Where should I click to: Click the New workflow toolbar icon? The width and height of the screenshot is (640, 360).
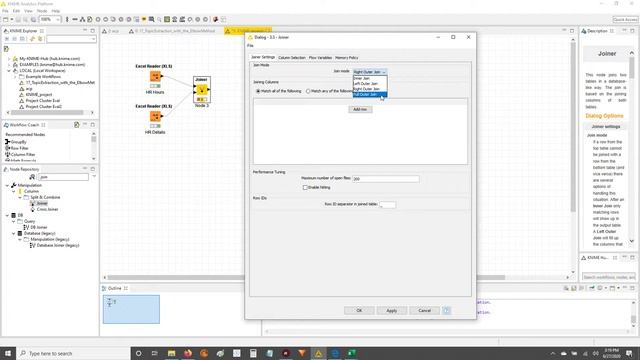coord(6,19)
